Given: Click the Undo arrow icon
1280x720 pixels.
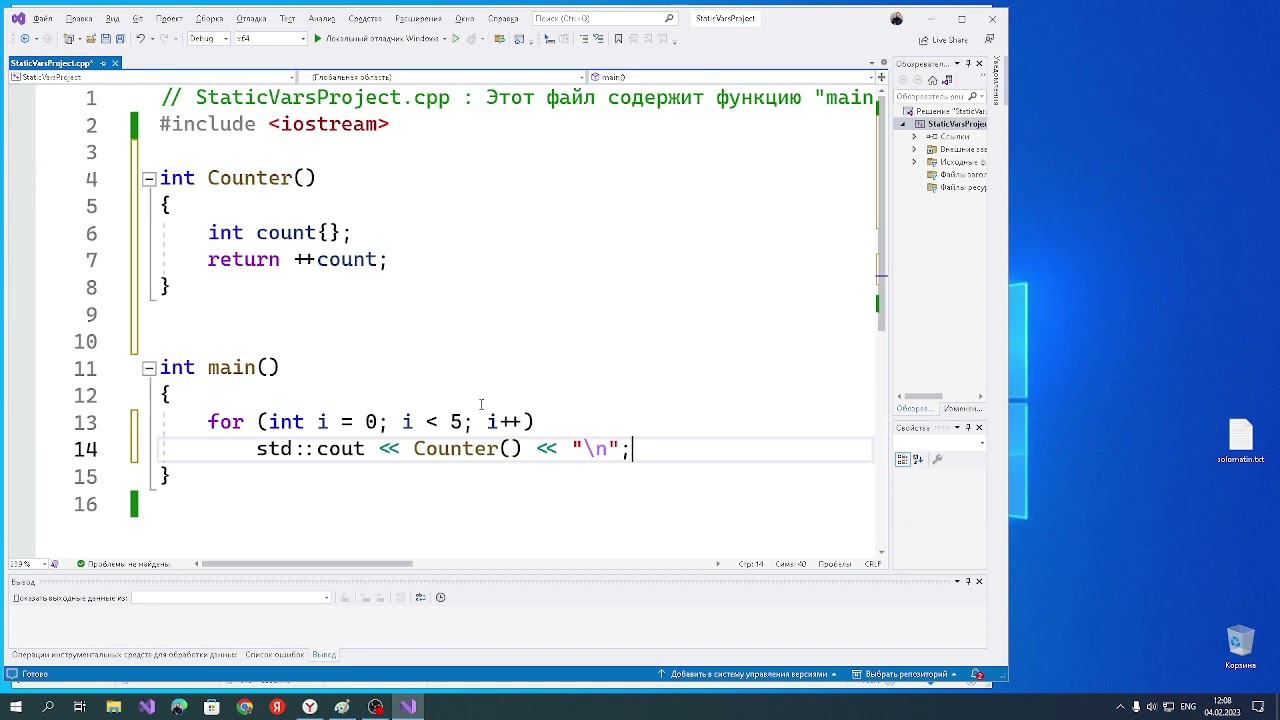Looking at the screenshot, I should point(141,39).
